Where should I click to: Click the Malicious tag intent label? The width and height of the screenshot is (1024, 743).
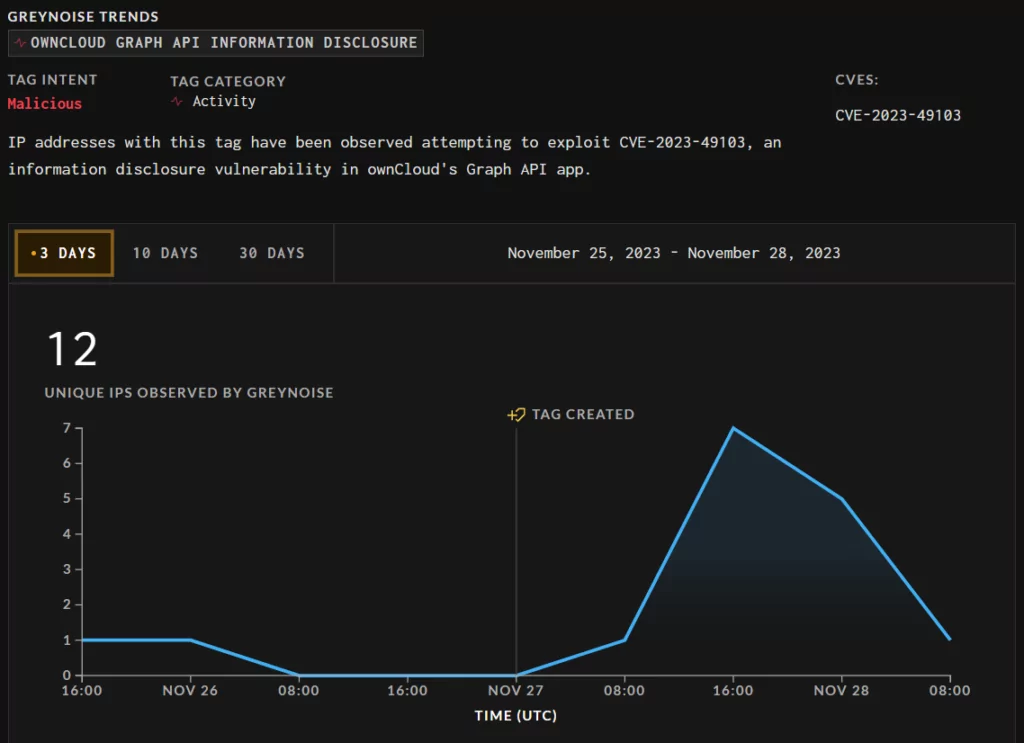click(x=44, y=103)
